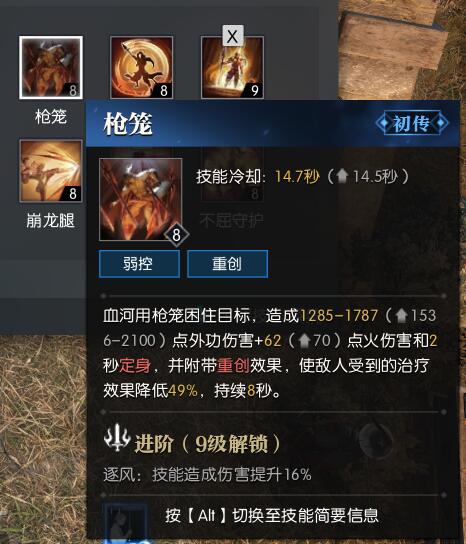Click the large 枪笼 icon in tooltip
Image resolution: width=466 pixels, height=544 pixels.
[141, 199]
